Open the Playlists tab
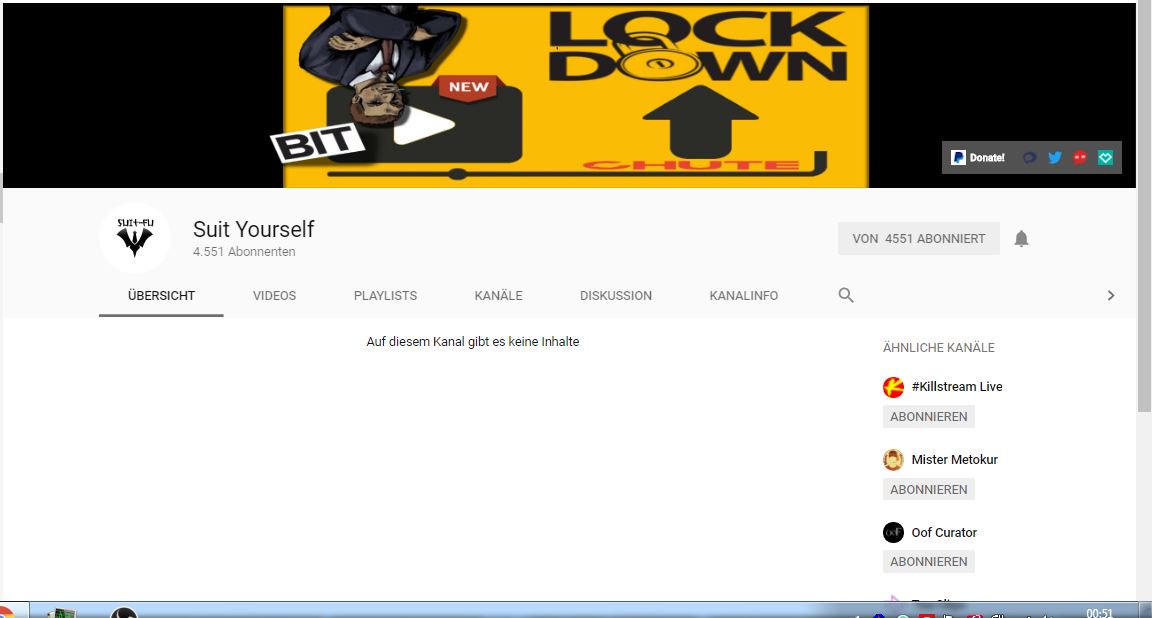Screen dimensions: 1152x618 point(385,295)
